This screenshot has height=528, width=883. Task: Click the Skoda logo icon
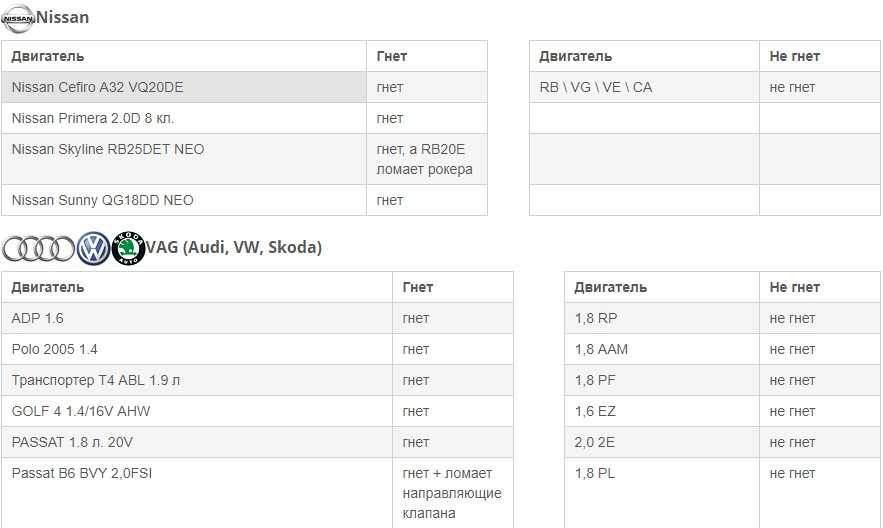[x=128, y=248]
